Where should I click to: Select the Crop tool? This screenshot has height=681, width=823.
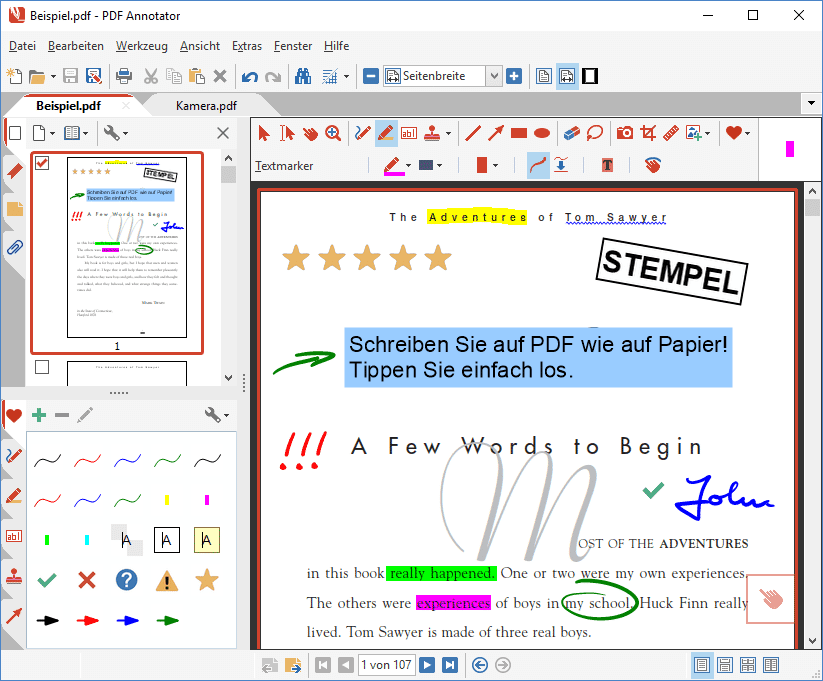pos(648,133)
